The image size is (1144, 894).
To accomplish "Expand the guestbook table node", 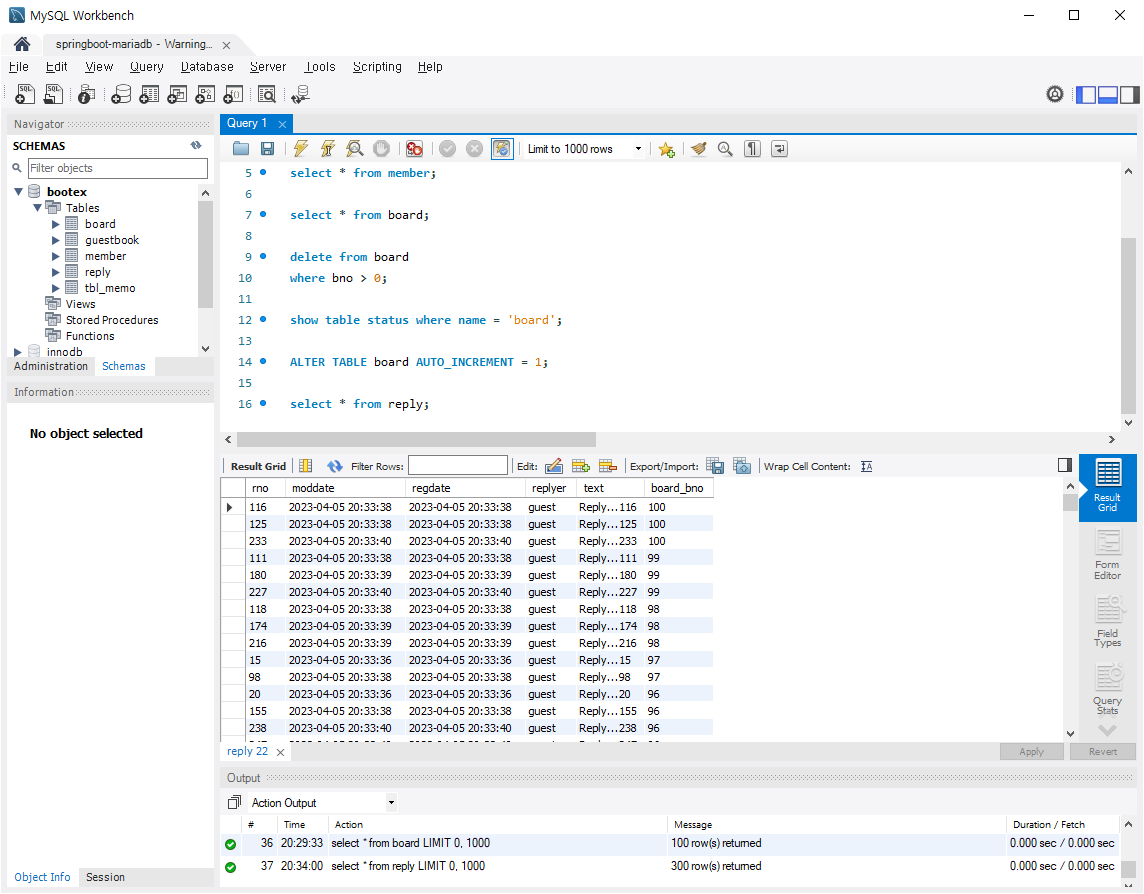I will click(55, 240).
